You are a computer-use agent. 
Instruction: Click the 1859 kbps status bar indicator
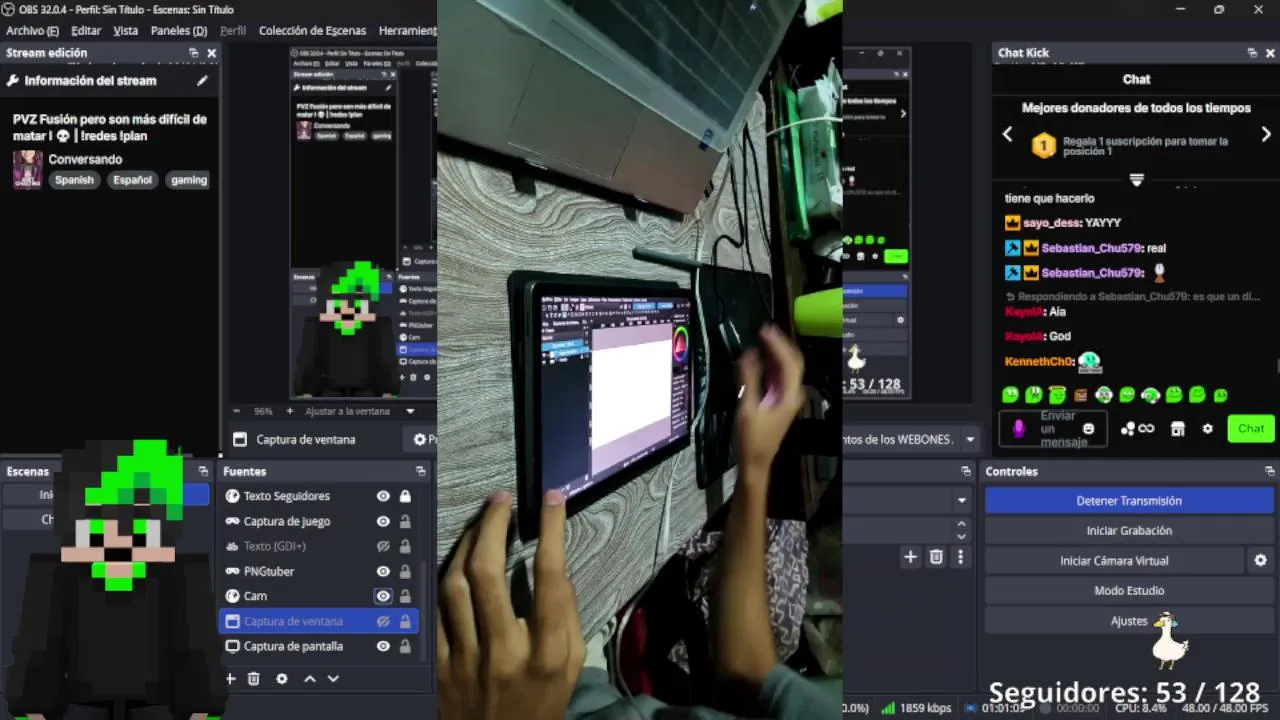point(916,708)
